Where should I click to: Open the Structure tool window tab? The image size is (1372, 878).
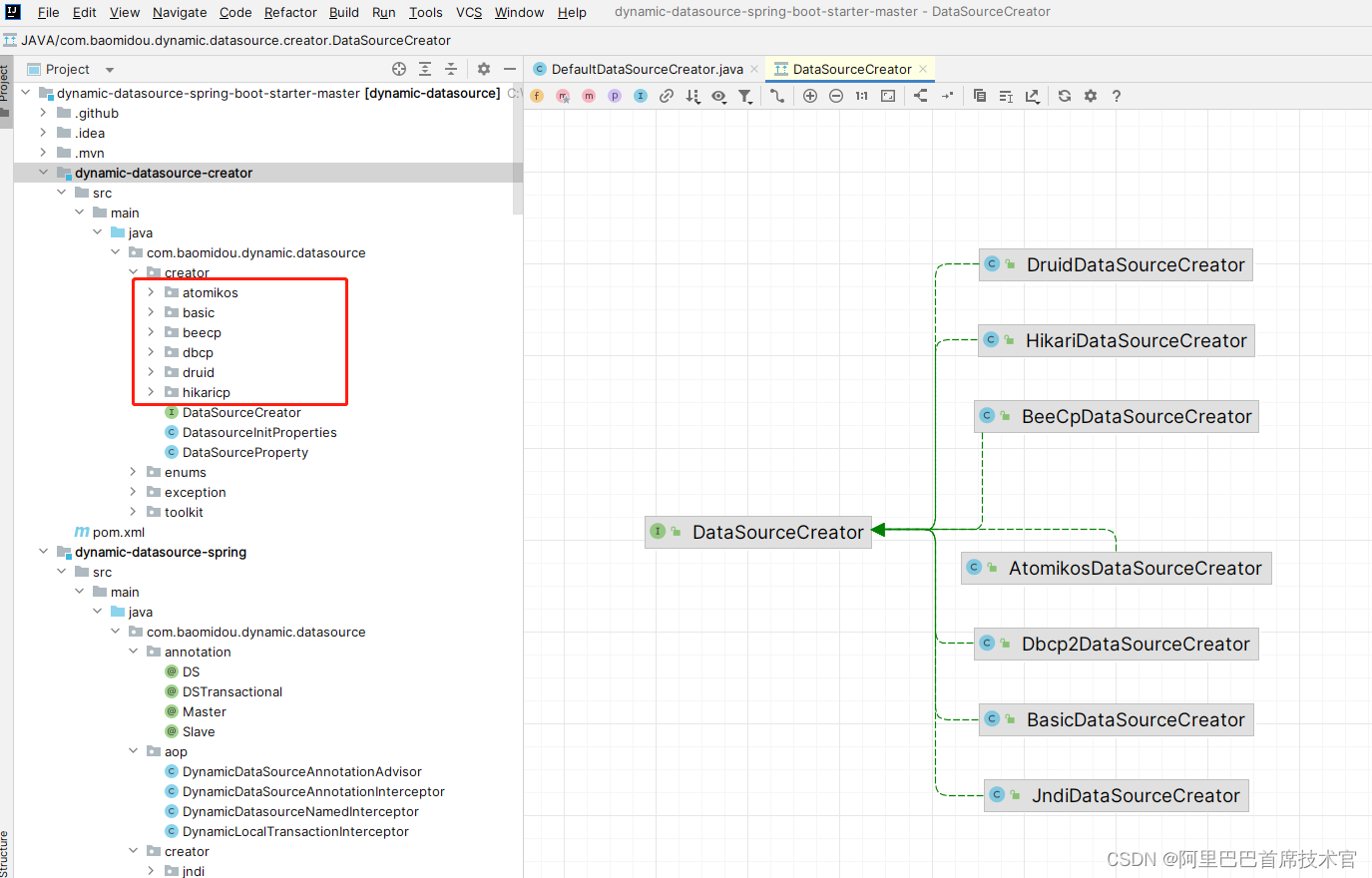[x=5, y=853]
